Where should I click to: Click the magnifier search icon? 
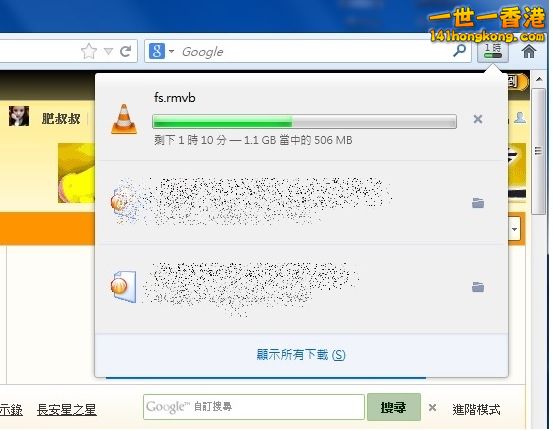(x=459, y=51)
